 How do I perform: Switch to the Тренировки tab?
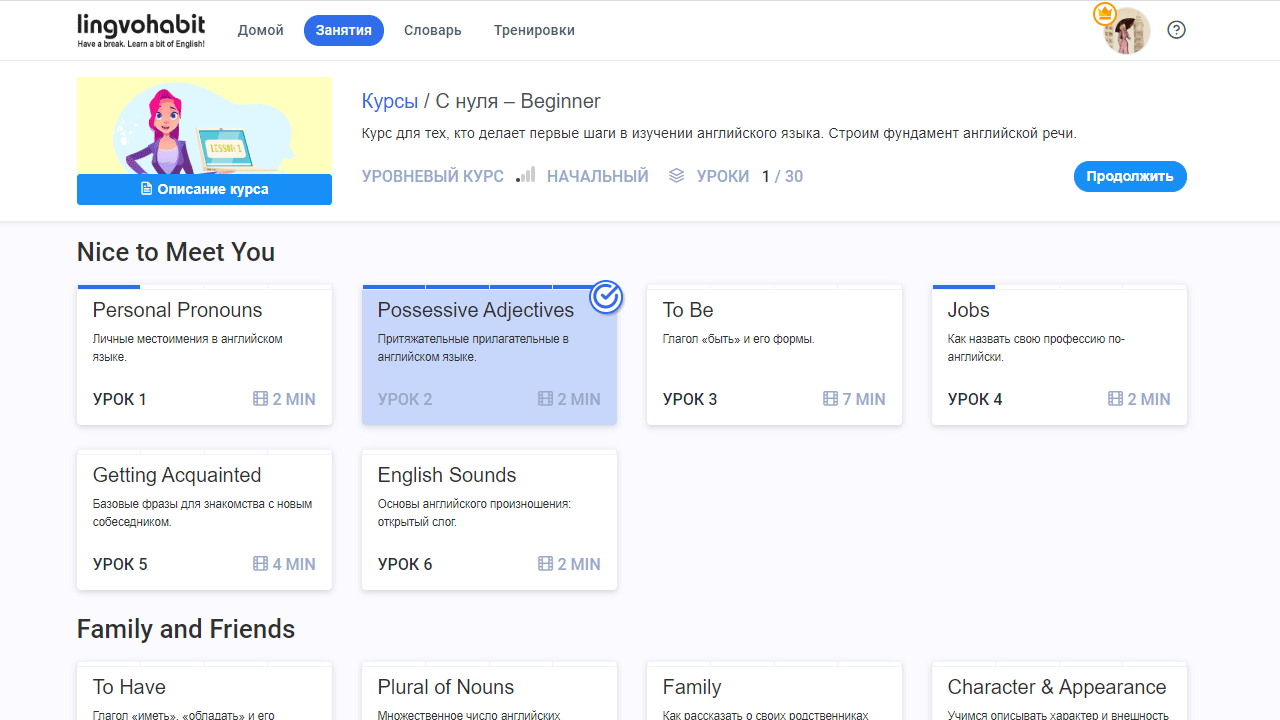coord(534,30)
